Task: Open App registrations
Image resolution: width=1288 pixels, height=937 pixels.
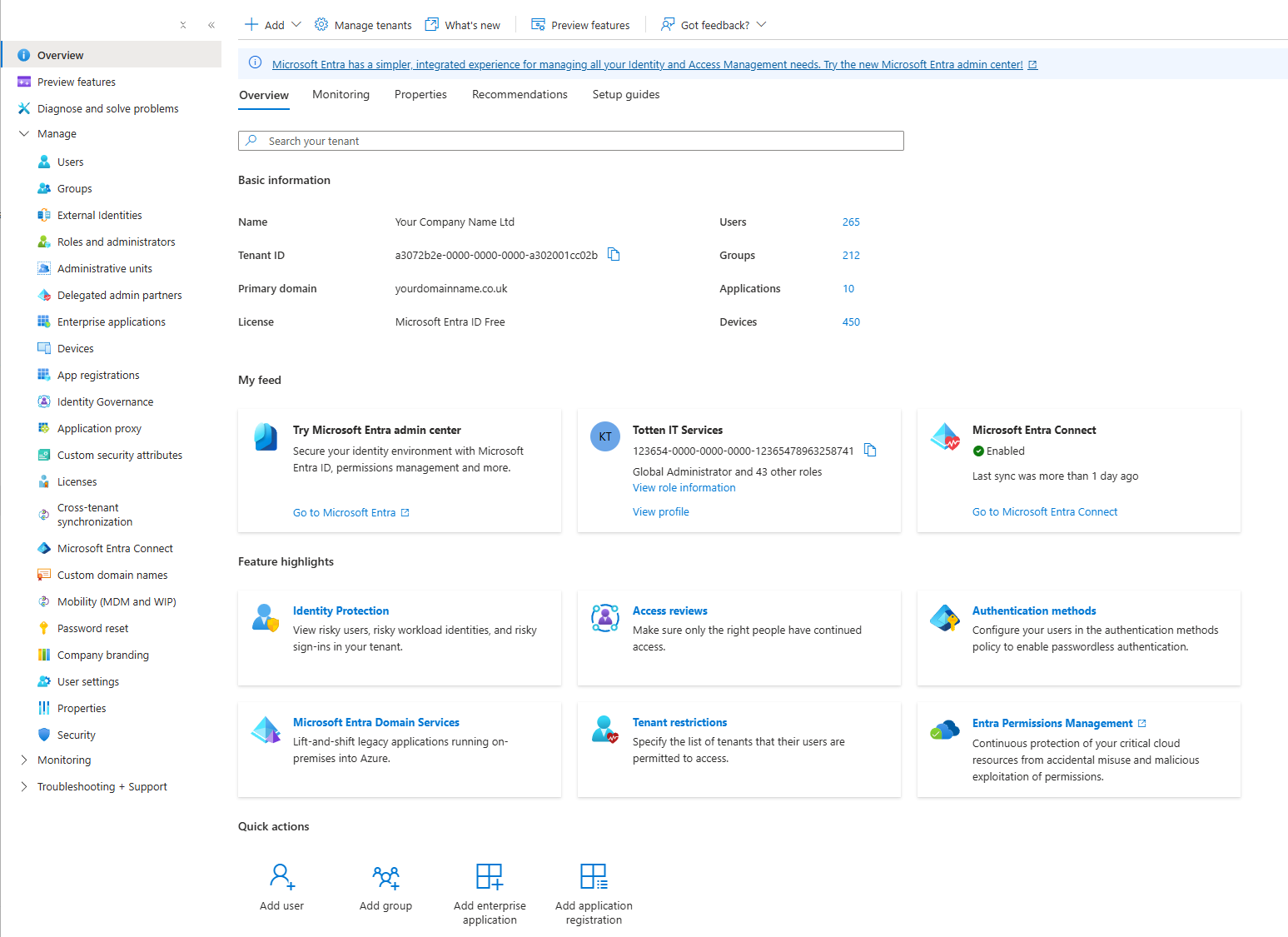Action: pos(98,375)
